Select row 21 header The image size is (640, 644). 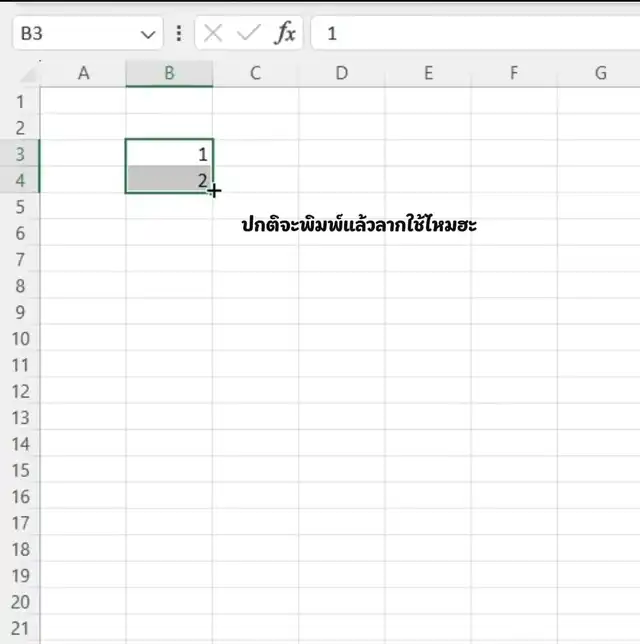pos(20,628)
